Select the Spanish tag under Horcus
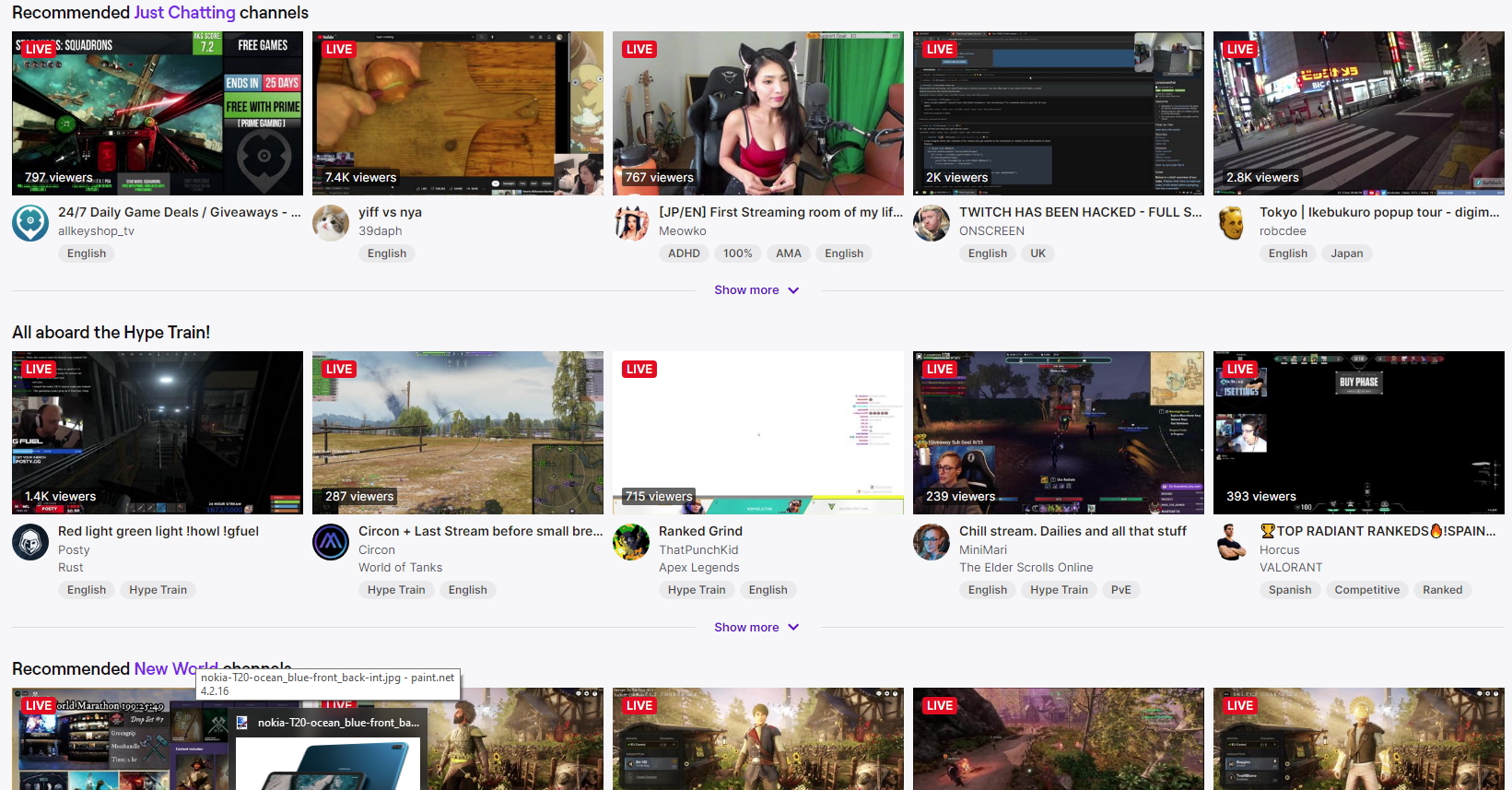This screenshot has height=790, width=1512. pos(1290,590)
